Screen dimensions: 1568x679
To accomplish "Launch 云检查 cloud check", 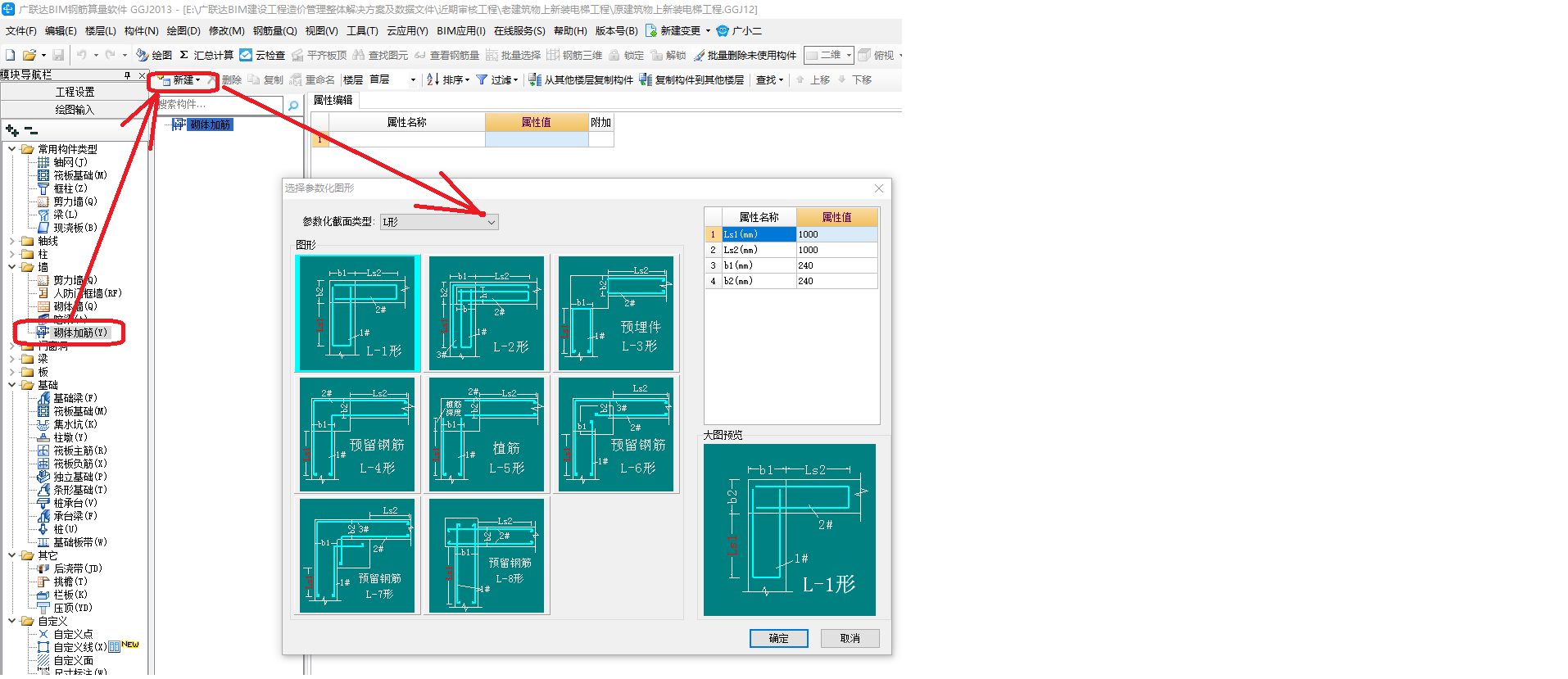I will click(262, 55).
